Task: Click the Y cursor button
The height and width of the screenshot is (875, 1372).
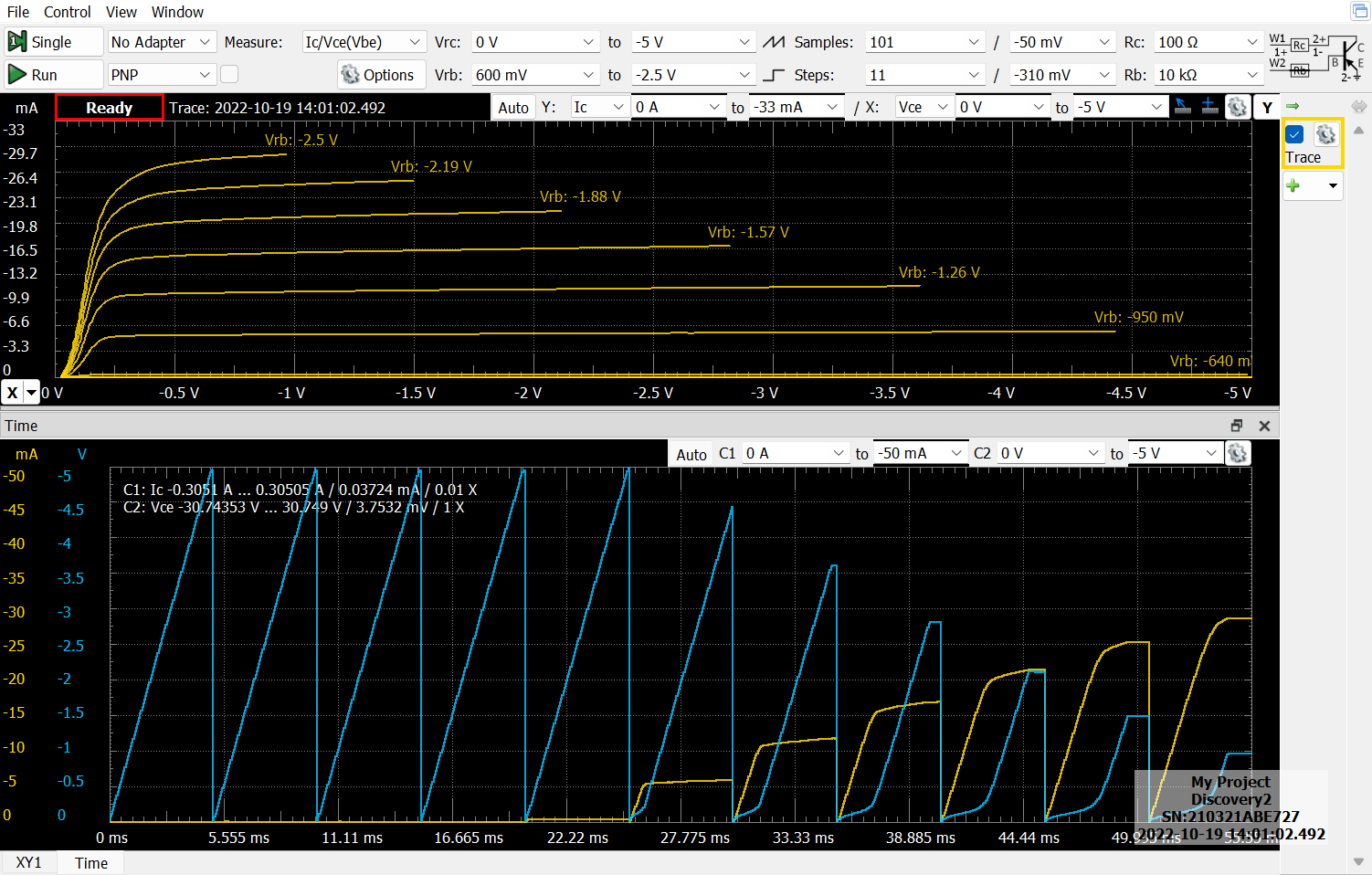Action: click(1266, 107)
